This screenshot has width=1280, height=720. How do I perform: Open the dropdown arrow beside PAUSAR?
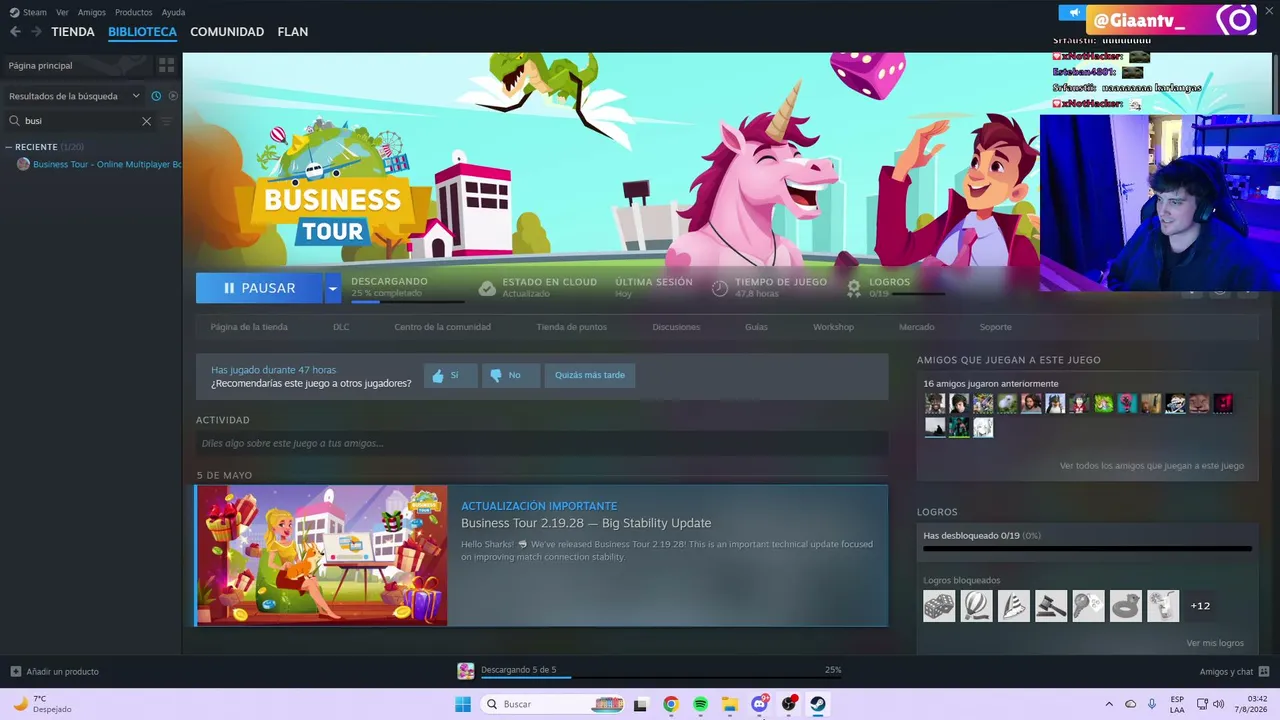(x=332, y=288)
